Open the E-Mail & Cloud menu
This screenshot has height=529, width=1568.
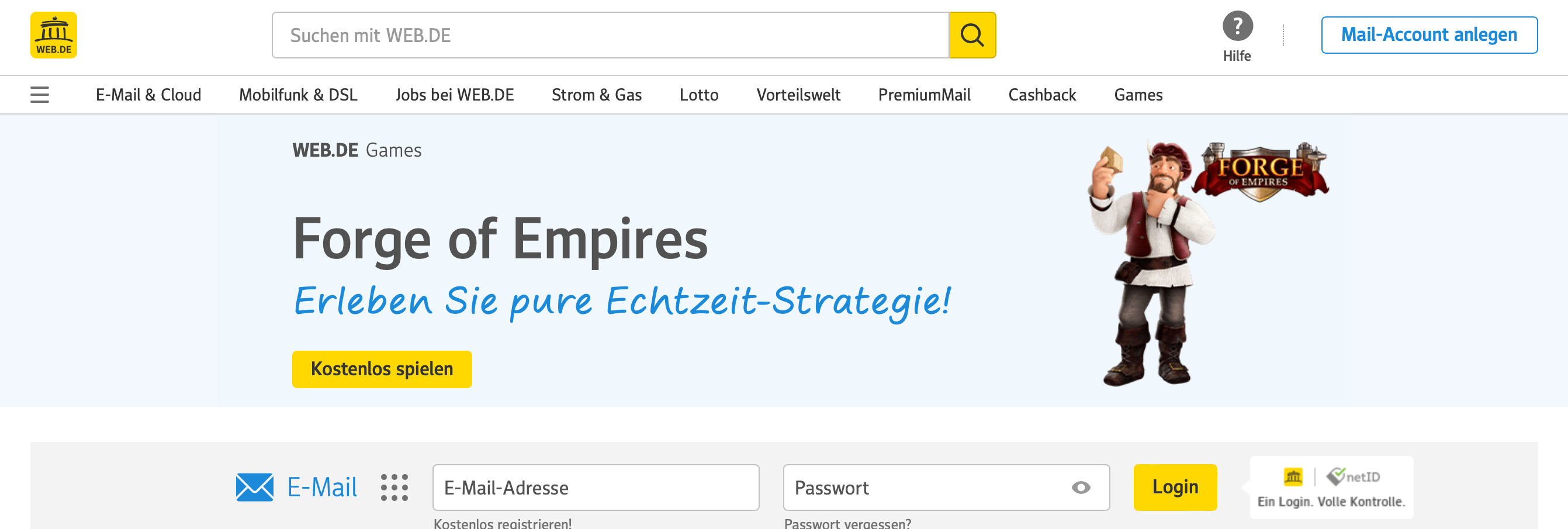[x=148, y=95]
